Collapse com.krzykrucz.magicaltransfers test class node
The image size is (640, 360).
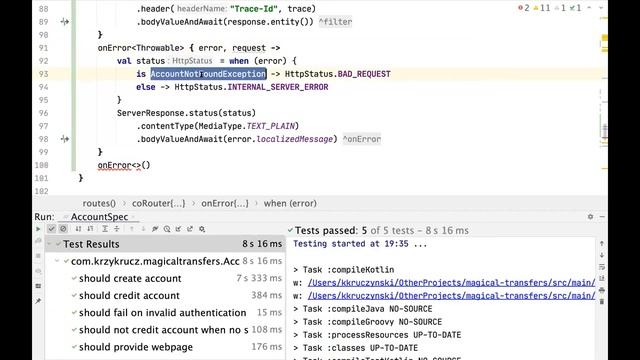click(57, 261)
